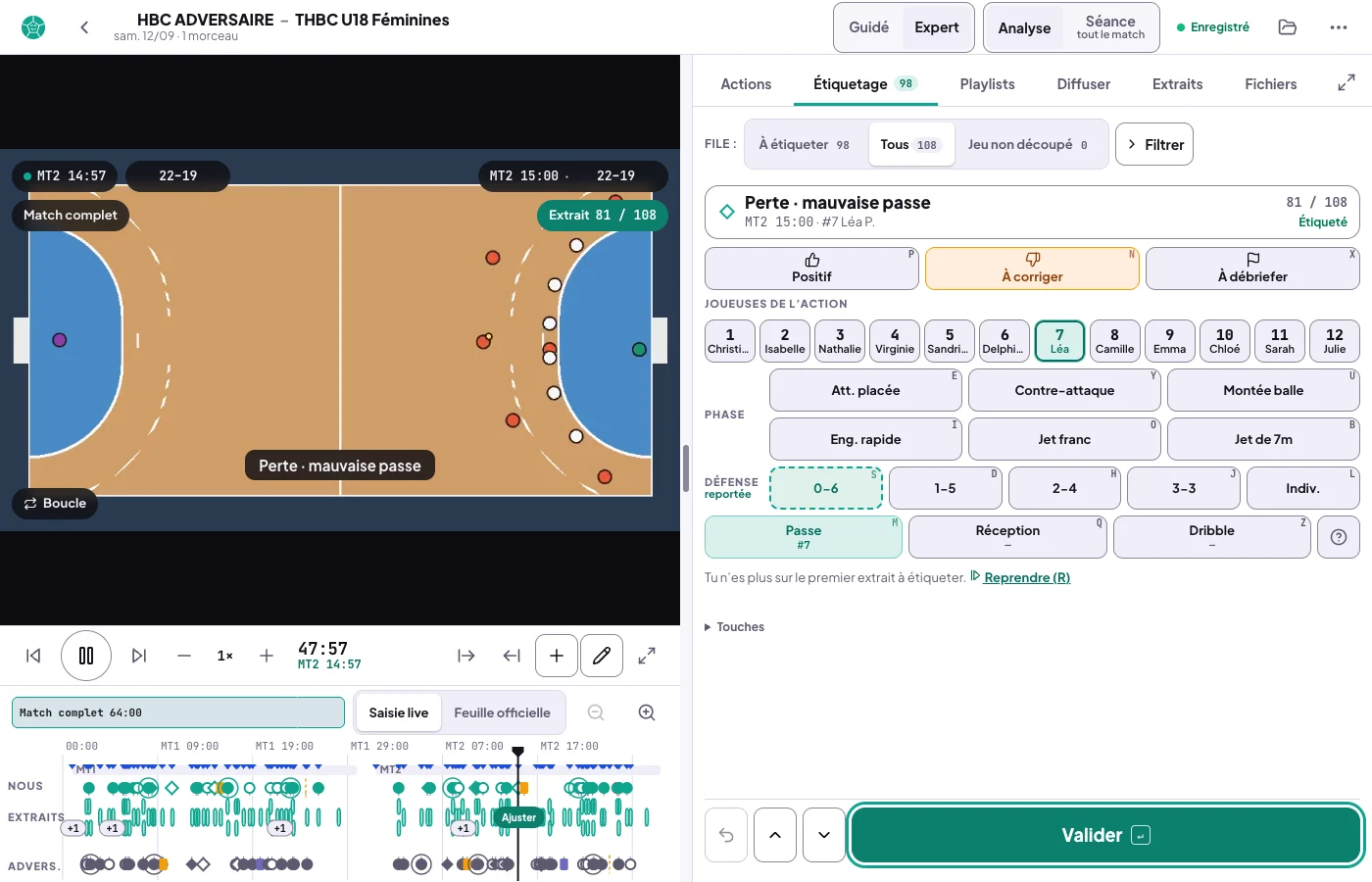1372x882 pixels.
Task: Undo the last tagging action
Action: pos(726,835)
